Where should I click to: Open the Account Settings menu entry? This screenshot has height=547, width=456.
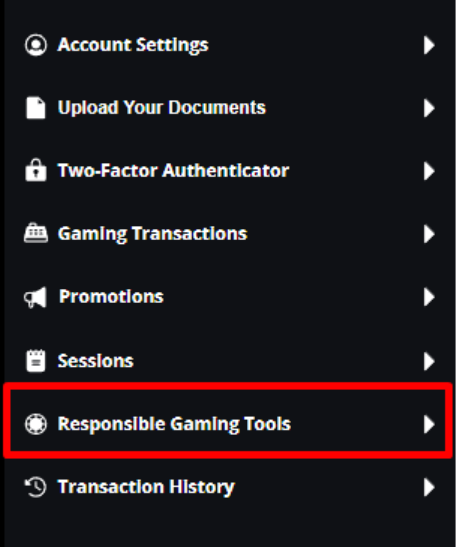229,45
